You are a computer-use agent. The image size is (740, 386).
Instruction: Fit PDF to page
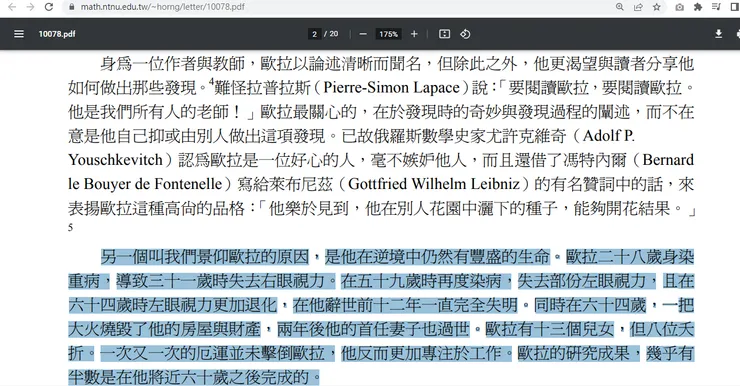coord(445,34)
